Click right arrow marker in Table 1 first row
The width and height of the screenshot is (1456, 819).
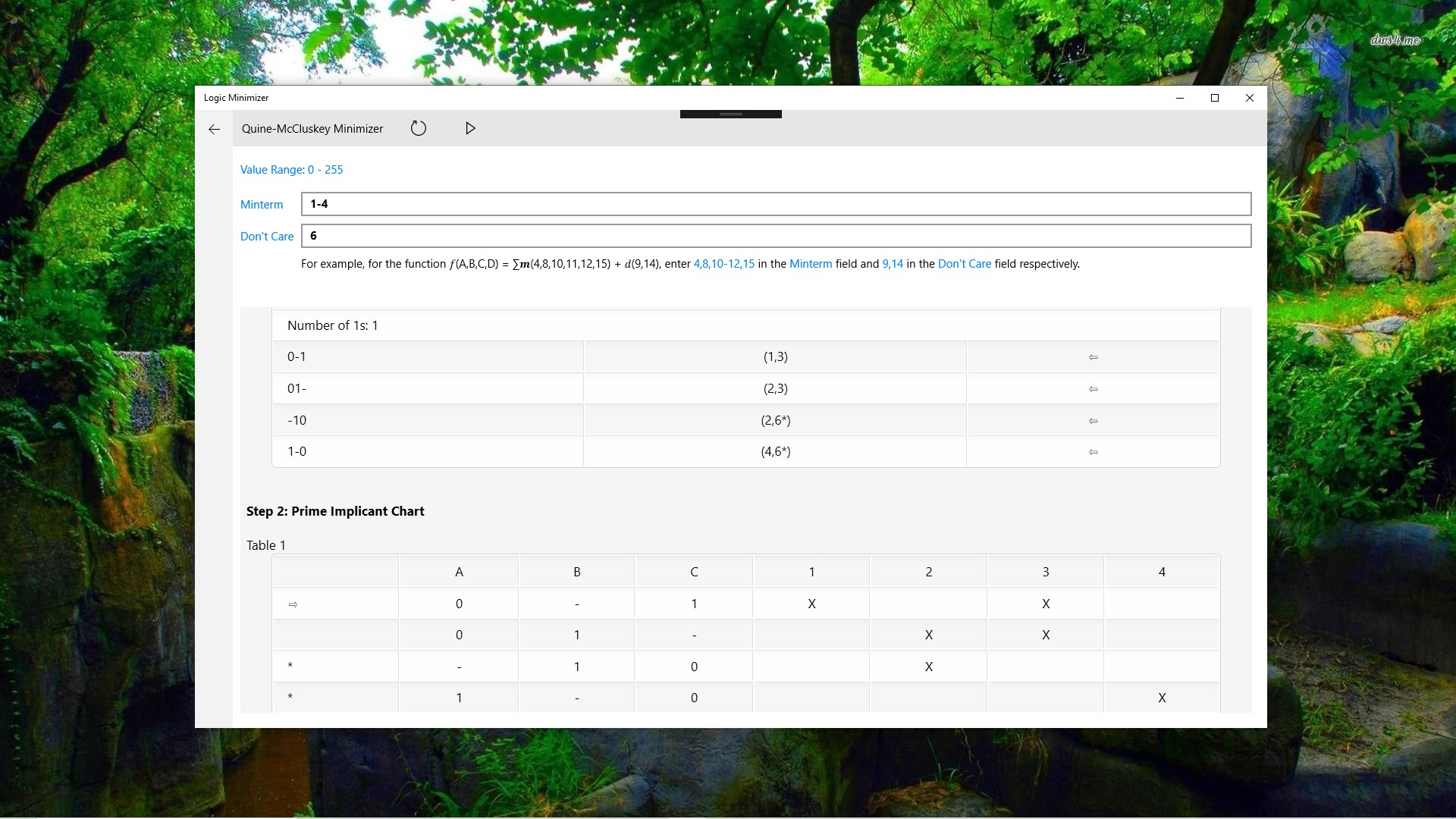[x=293, y=604]
